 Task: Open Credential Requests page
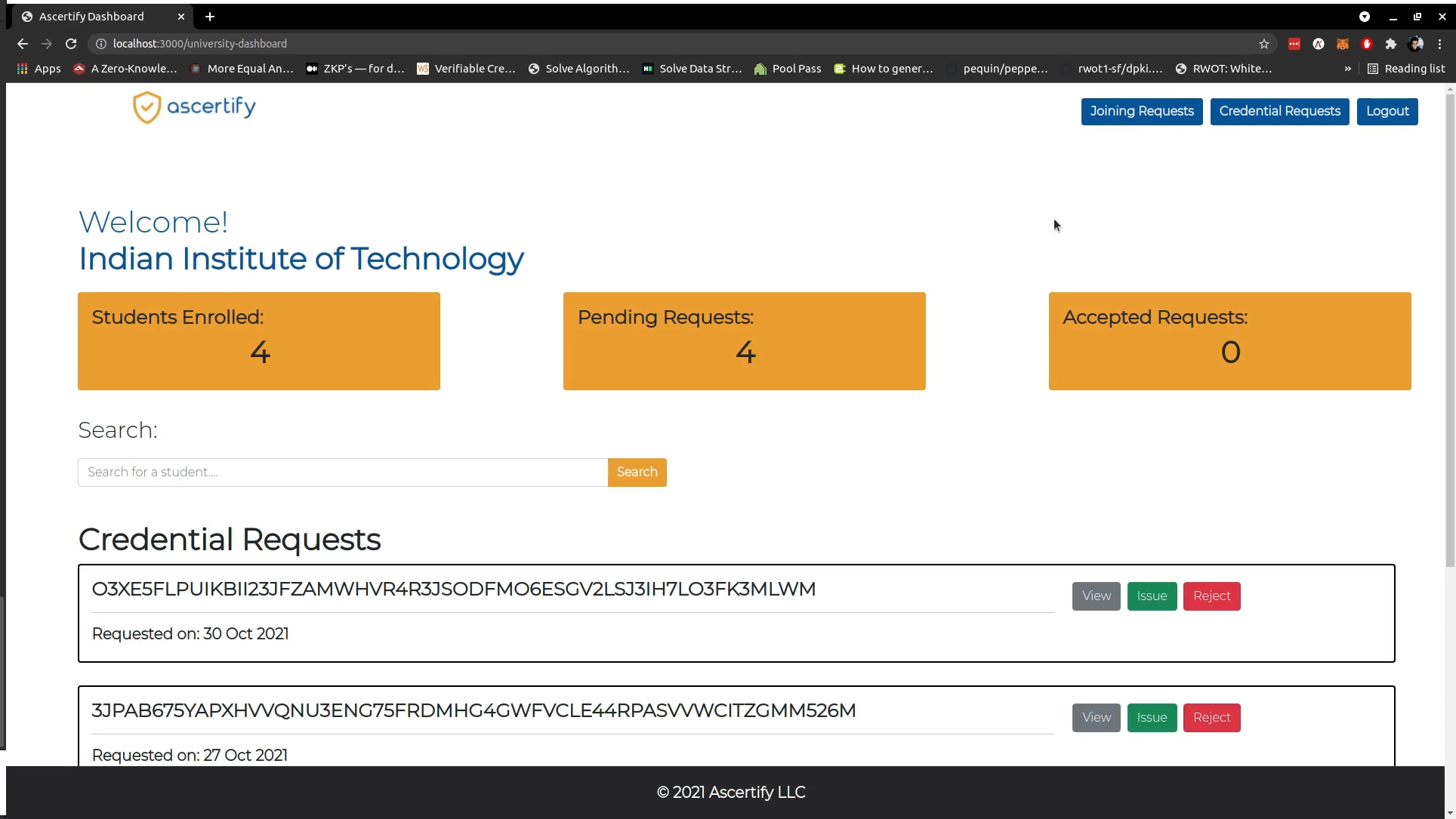[1279, 112]
